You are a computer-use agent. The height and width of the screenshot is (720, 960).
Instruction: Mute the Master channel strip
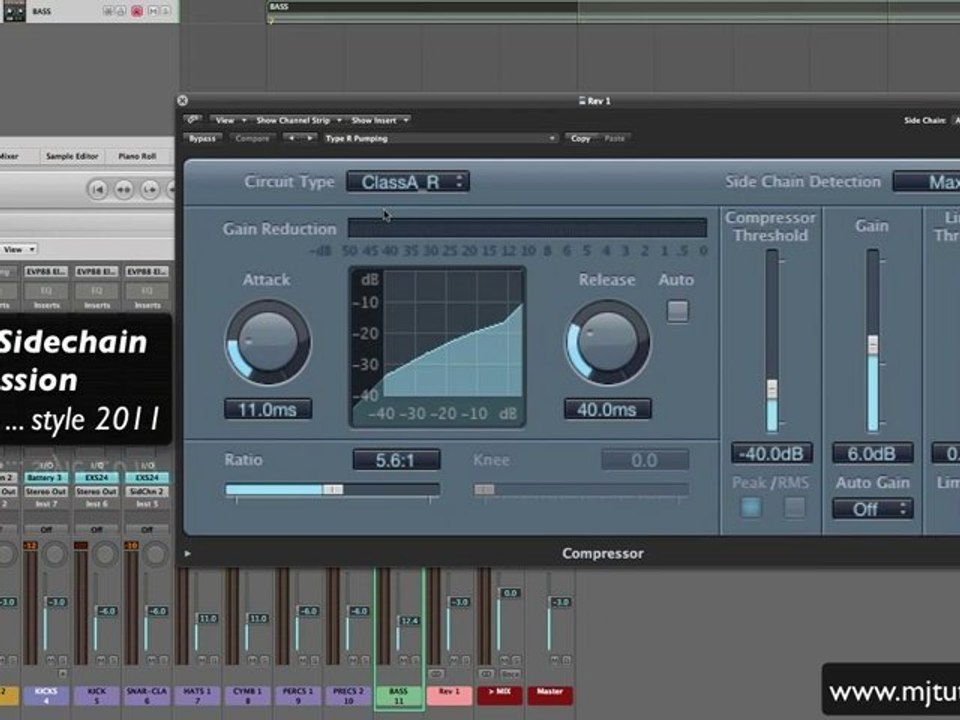(x=555, y=659)
